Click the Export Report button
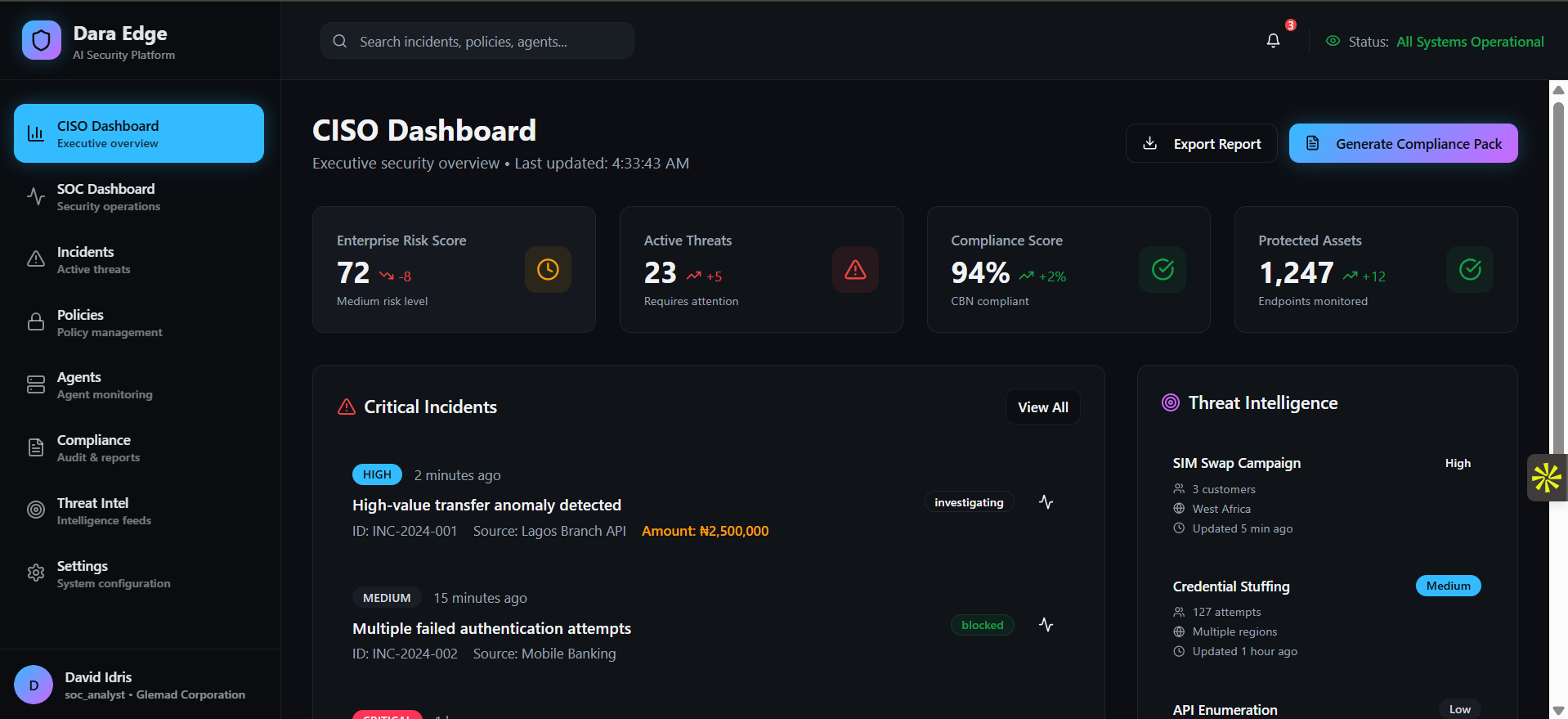Image resolution: width=1568 pixels, height=719 pixels. point(1201,144)
